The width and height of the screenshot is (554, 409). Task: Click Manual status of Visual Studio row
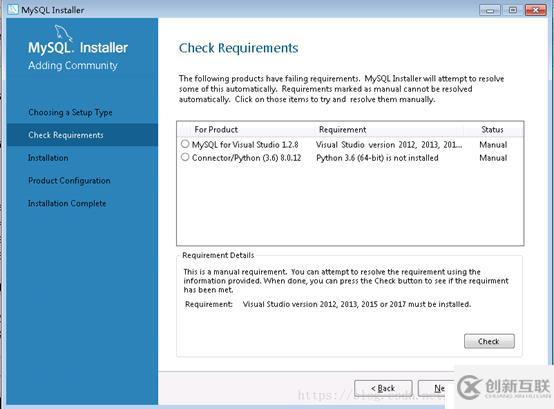[493, 144]
